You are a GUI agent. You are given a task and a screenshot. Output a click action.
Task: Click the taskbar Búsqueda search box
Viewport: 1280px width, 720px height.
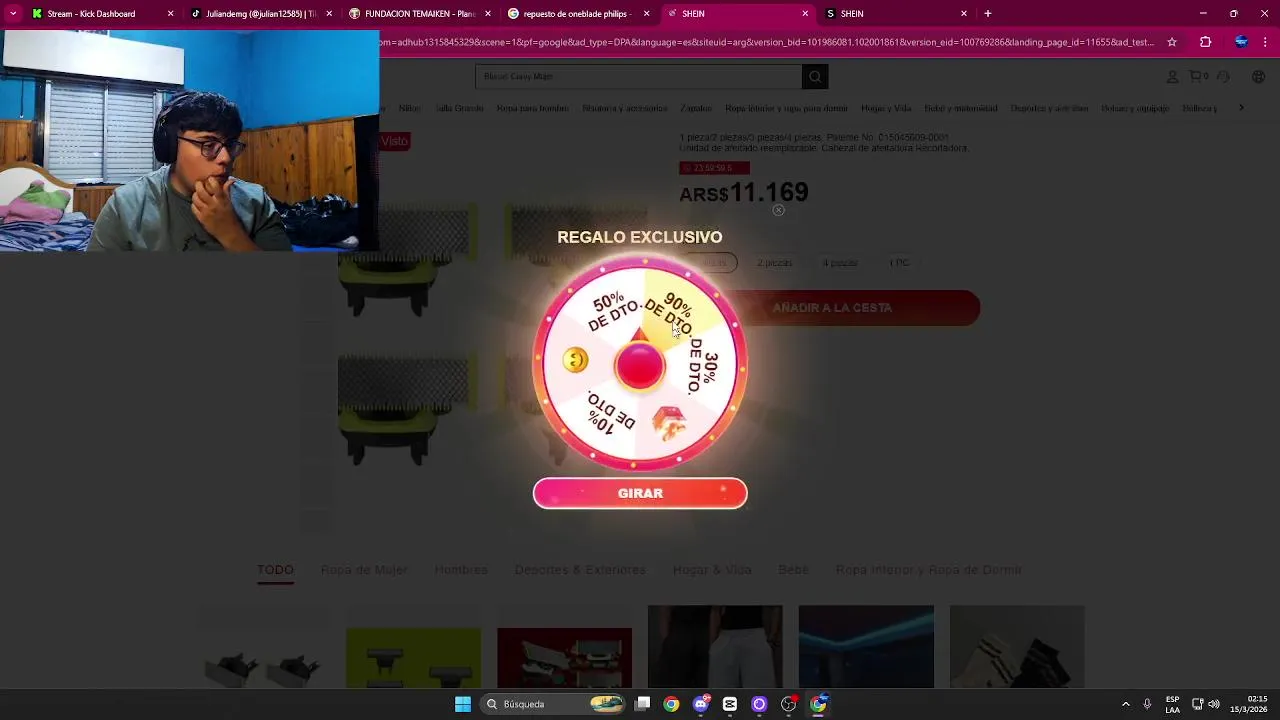coord(552,704)
